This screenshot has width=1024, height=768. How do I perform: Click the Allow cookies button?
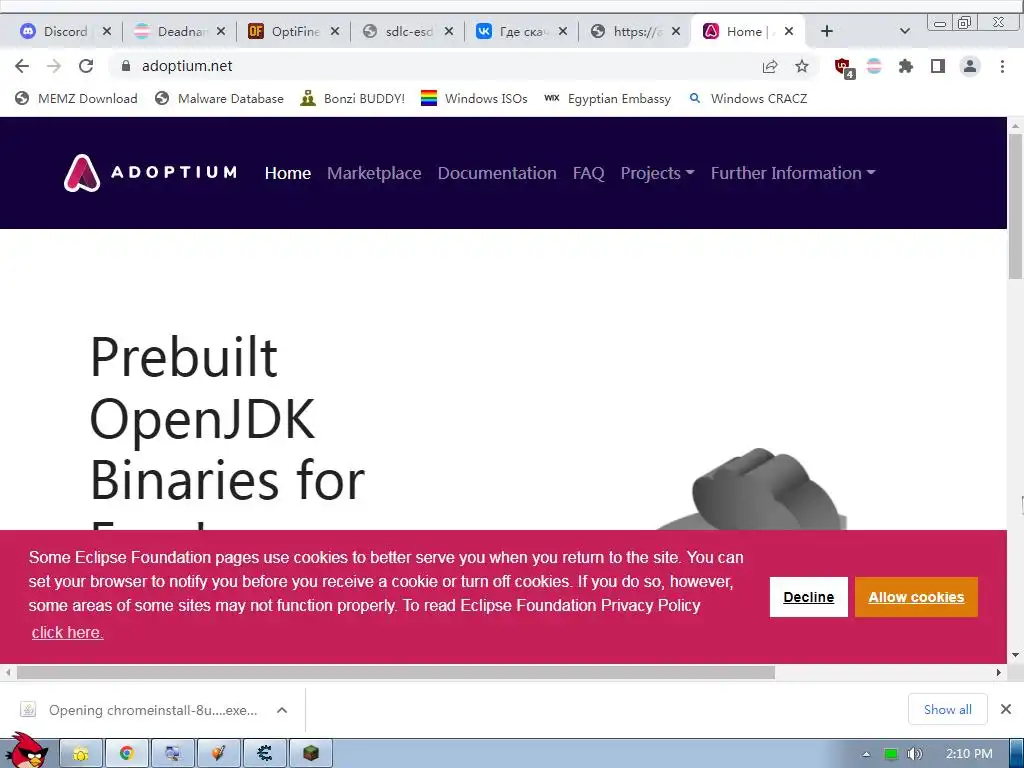[x=916, y=597]
